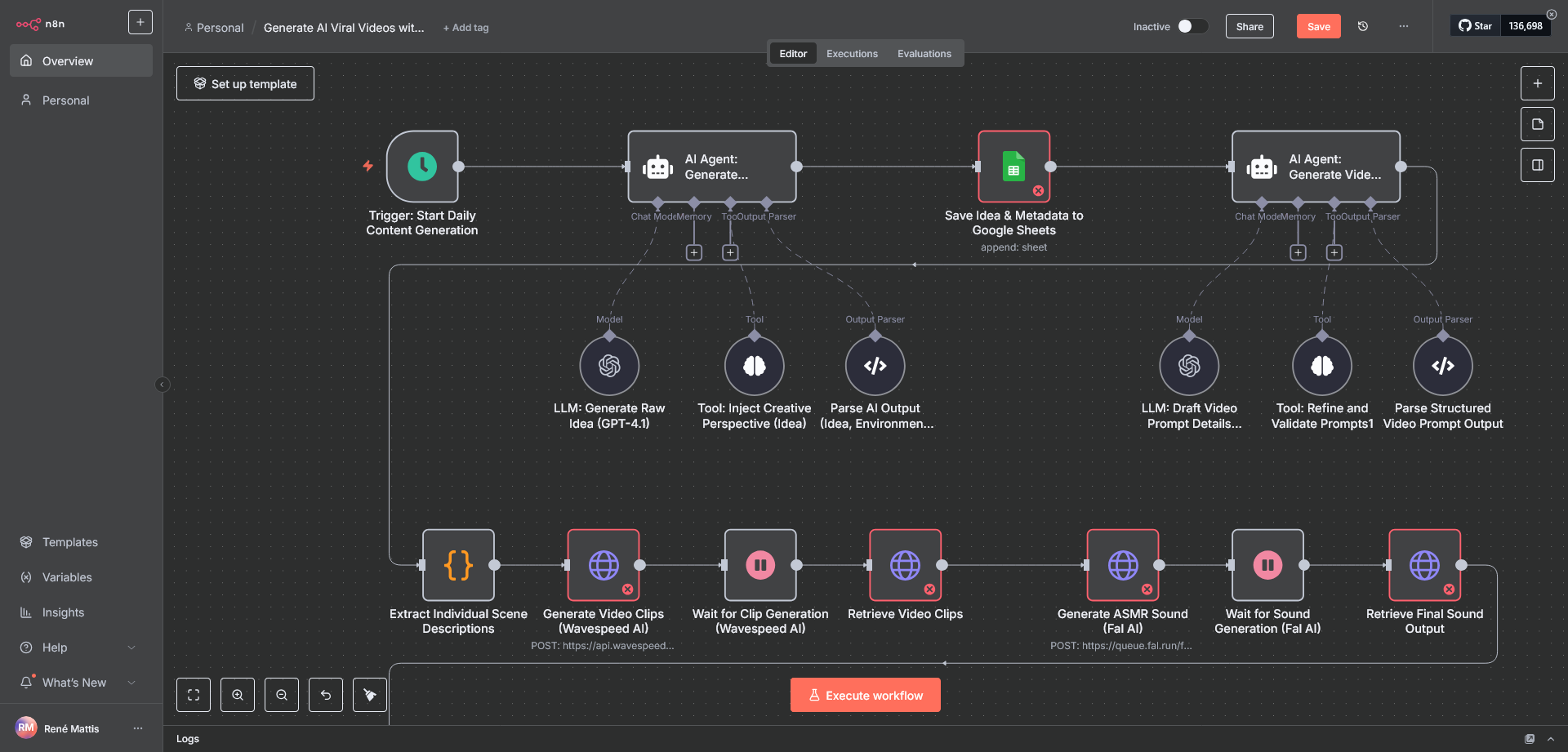The width and height of the screenshot is (1568, 752).
Task: Expand the What's New section
Action: [131, 682]
